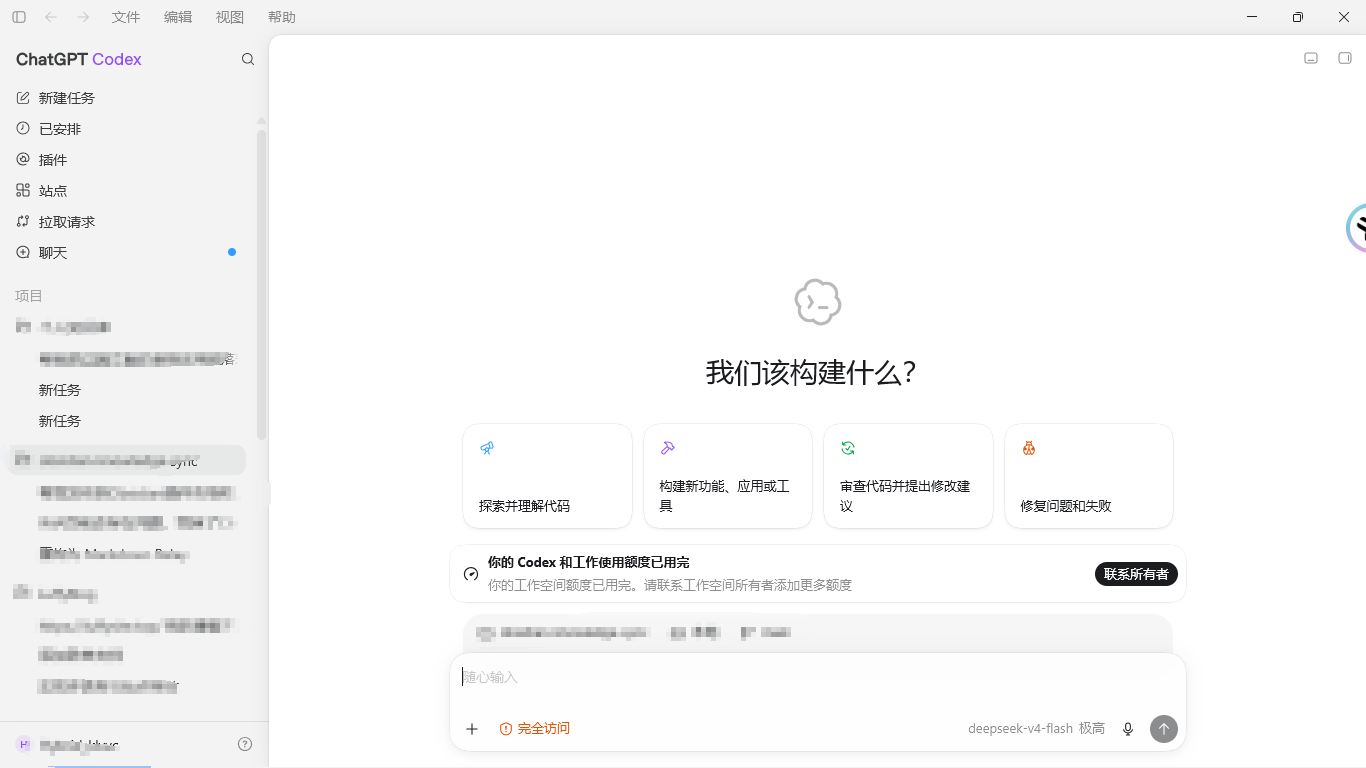Click the 项目 section header

tap(29, 296)
